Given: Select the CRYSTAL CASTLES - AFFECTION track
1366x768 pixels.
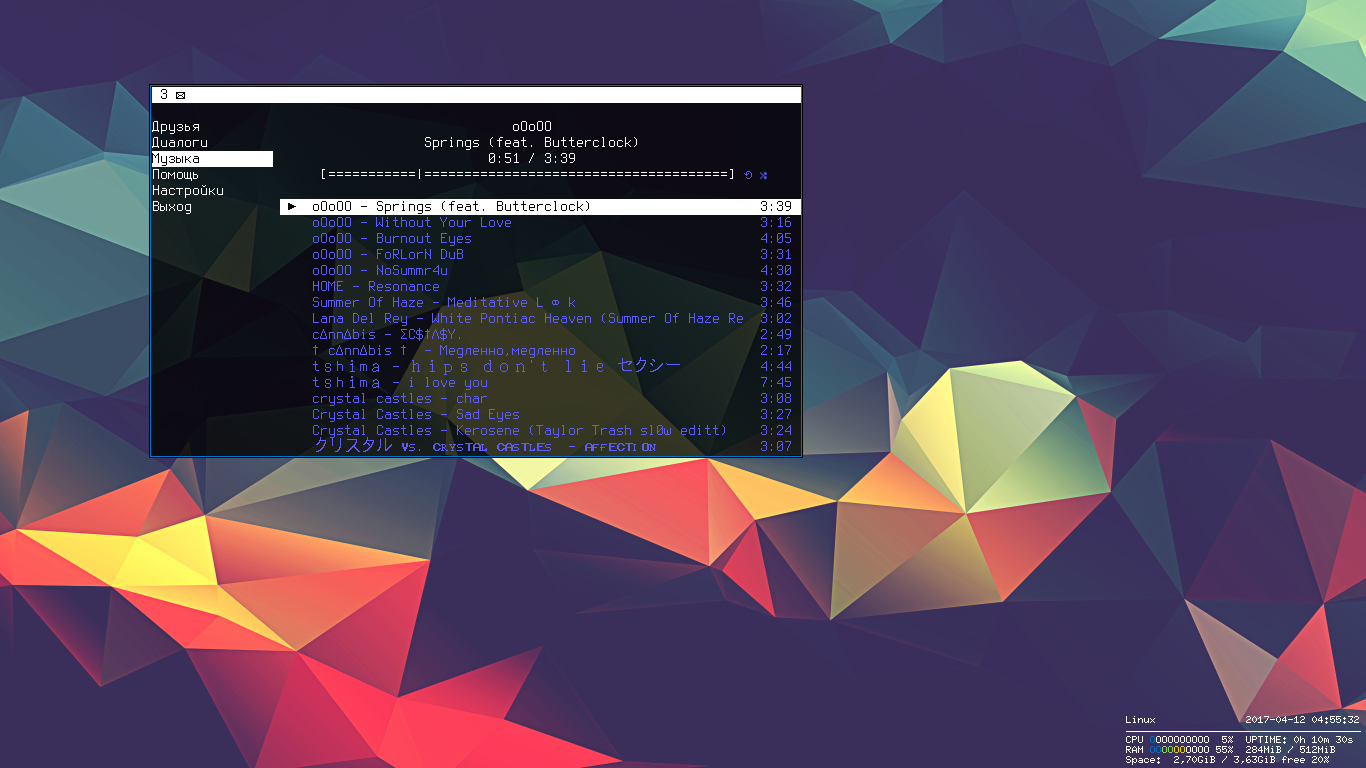Looking at the screenshot, I should [541, 447].
